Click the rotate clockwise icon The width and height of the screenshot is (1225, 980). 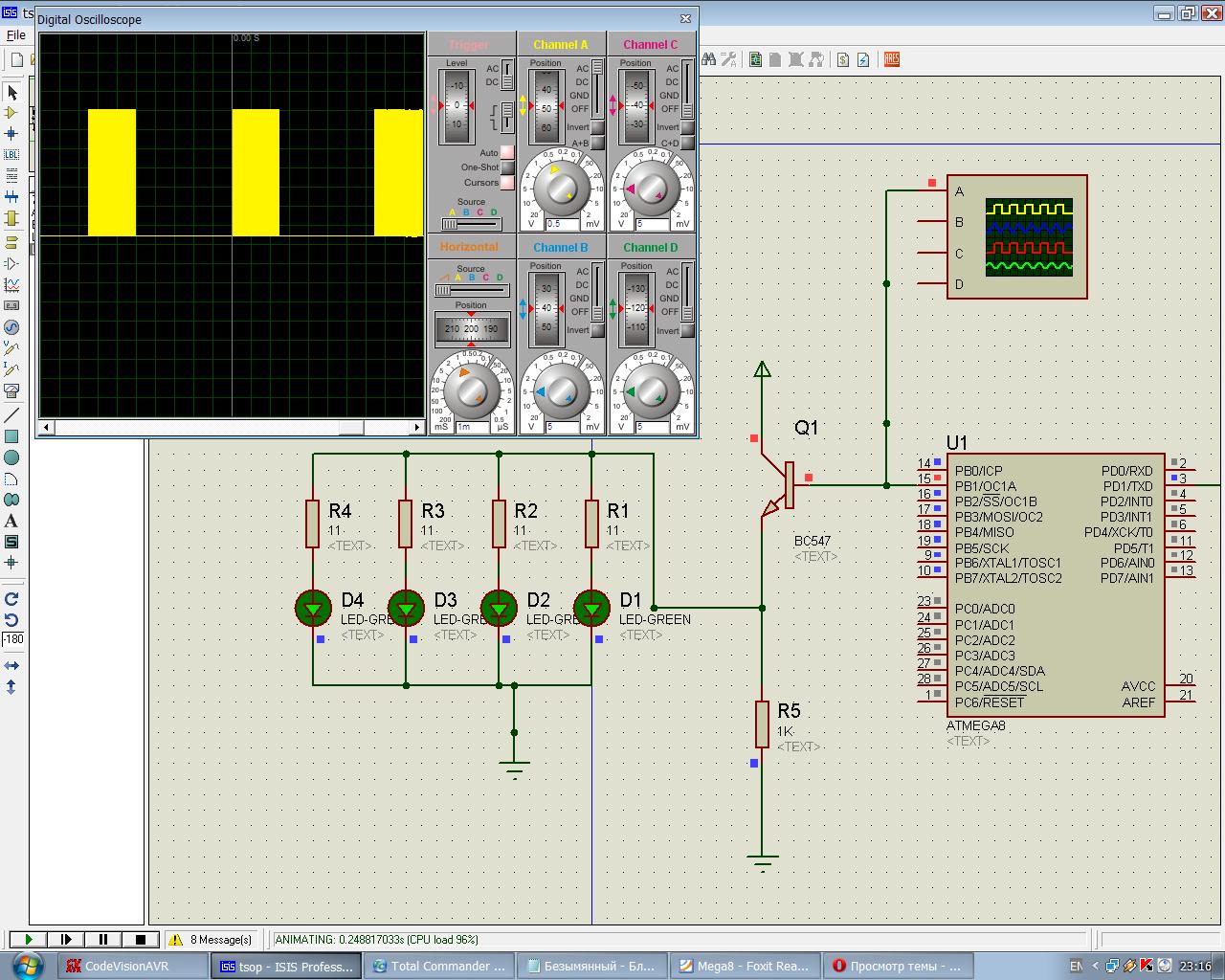[x=11, y=599]
